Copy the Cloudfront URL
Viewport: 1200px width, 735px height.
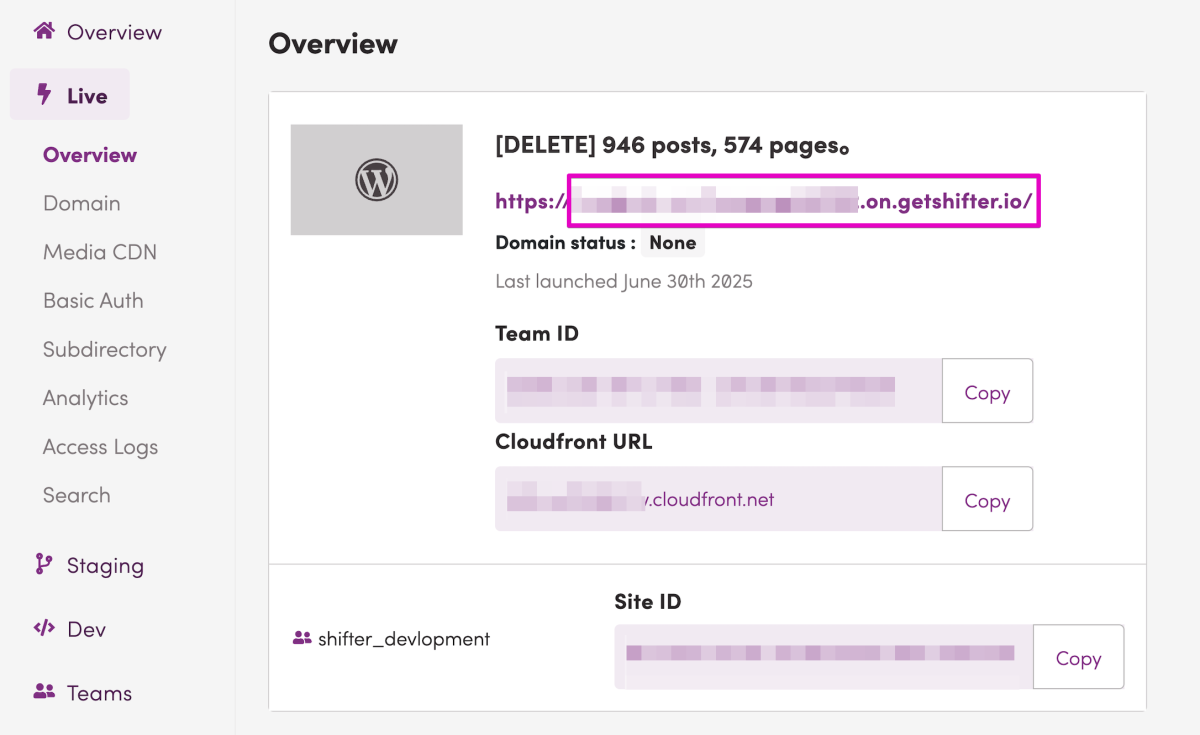click(987, 499)
